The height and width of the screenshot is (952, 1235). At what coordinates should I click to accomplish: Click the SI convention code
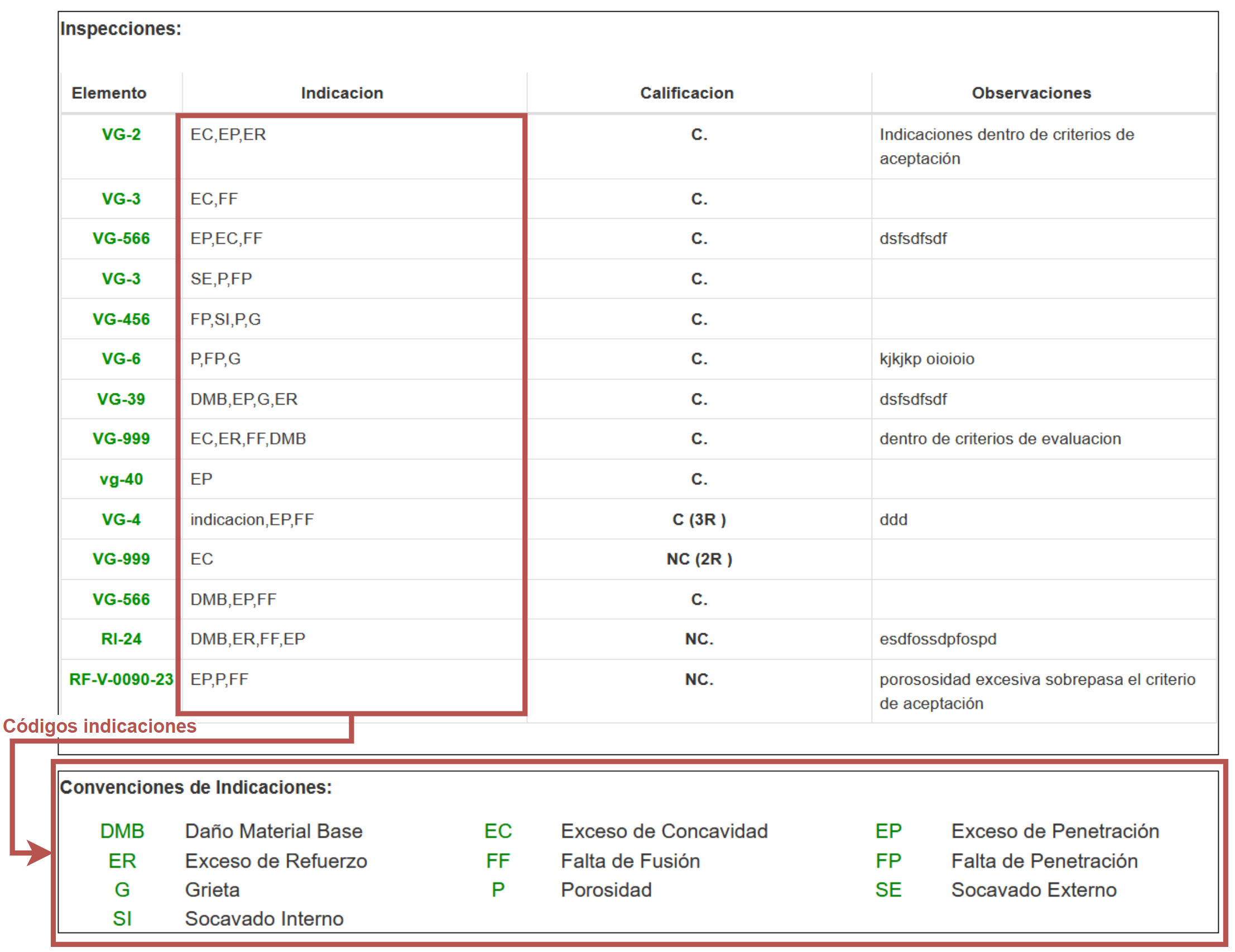click(122, 919)
